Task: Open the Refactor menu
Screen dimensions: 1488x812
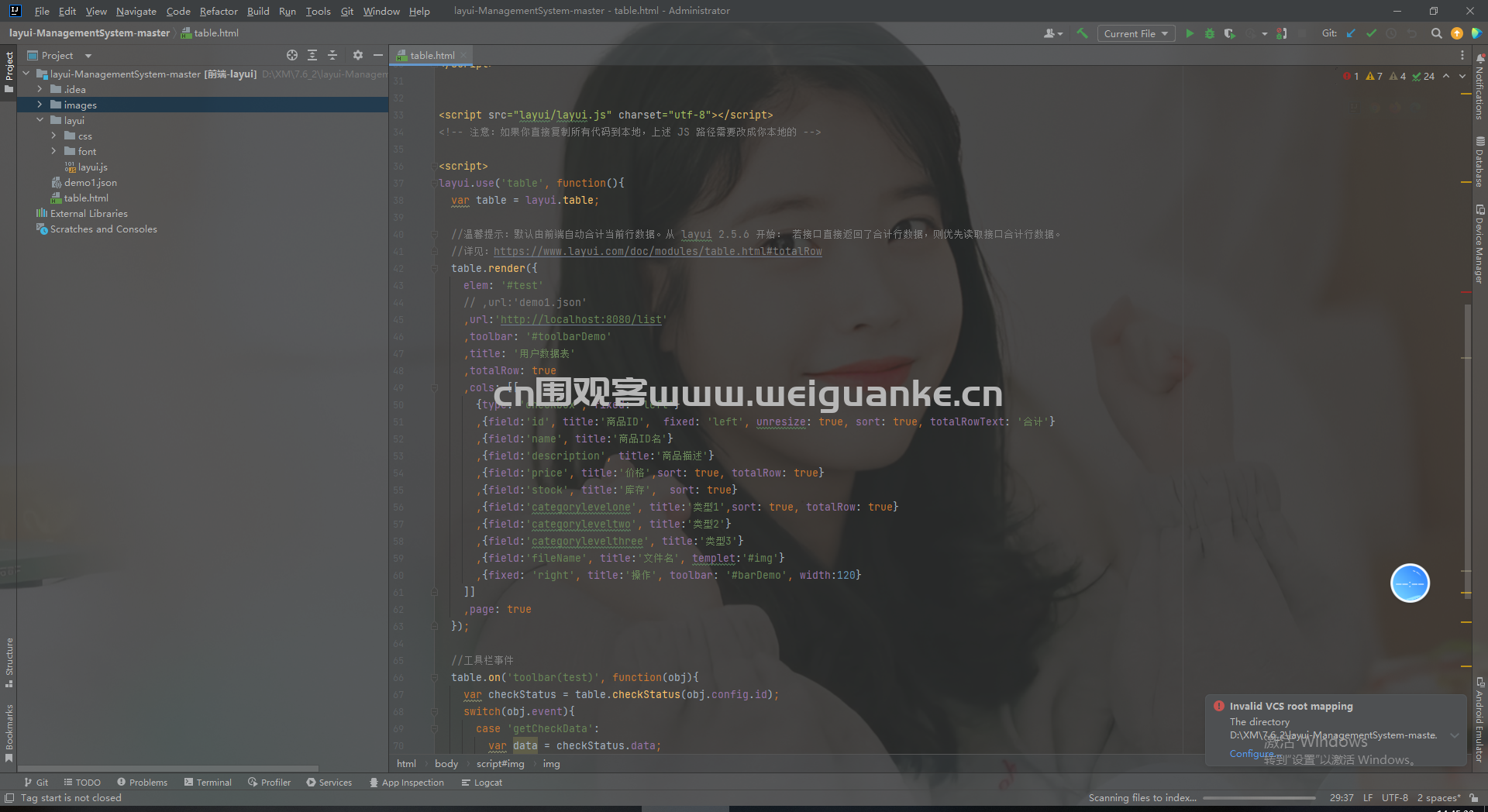Action: coord(219,11)
